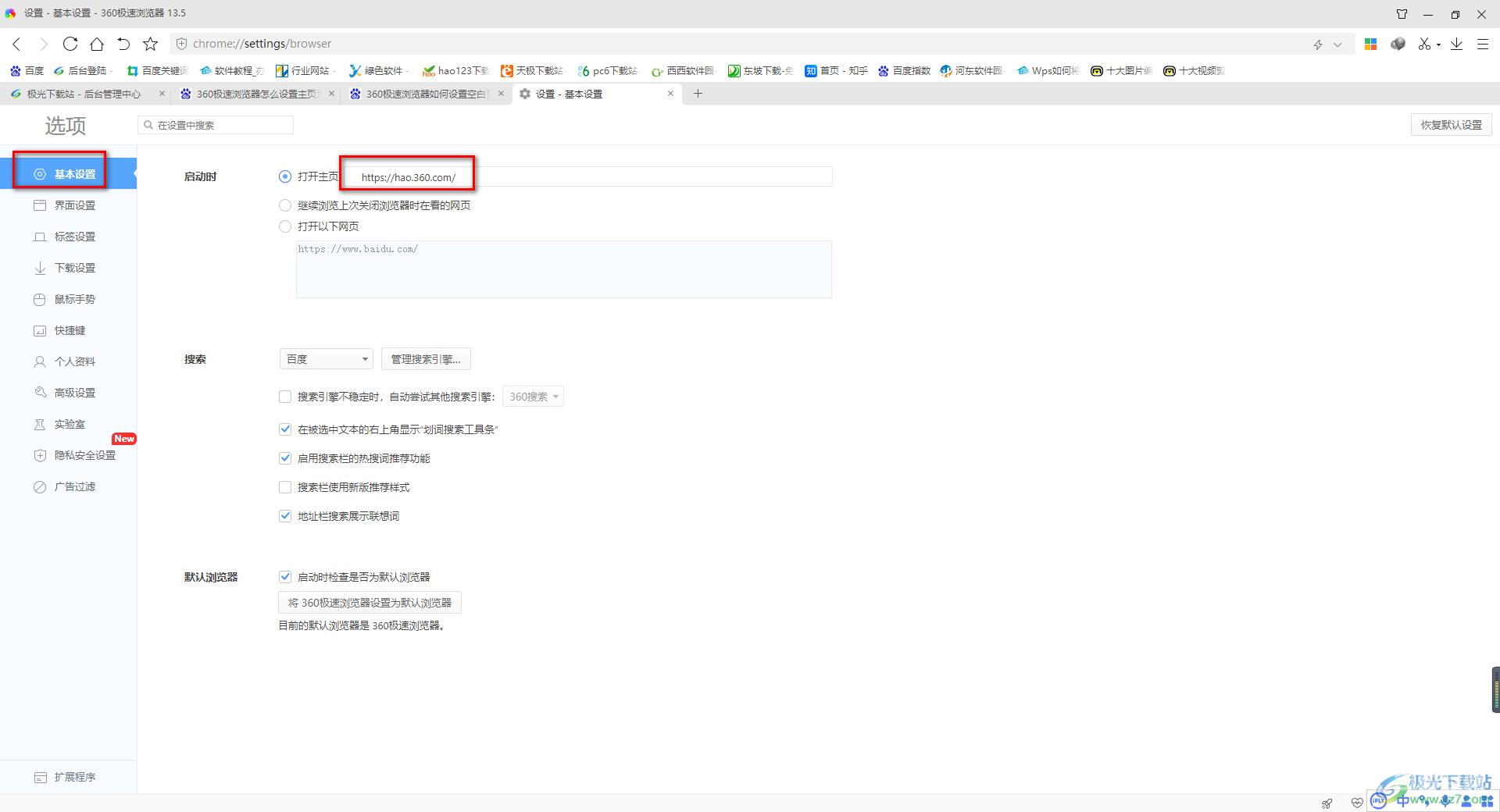The width and height of the screenshot is (1500, 812).
Task: Click 将360极速浏览器设置为默认浏览器 button
Action: pos(370,603)
